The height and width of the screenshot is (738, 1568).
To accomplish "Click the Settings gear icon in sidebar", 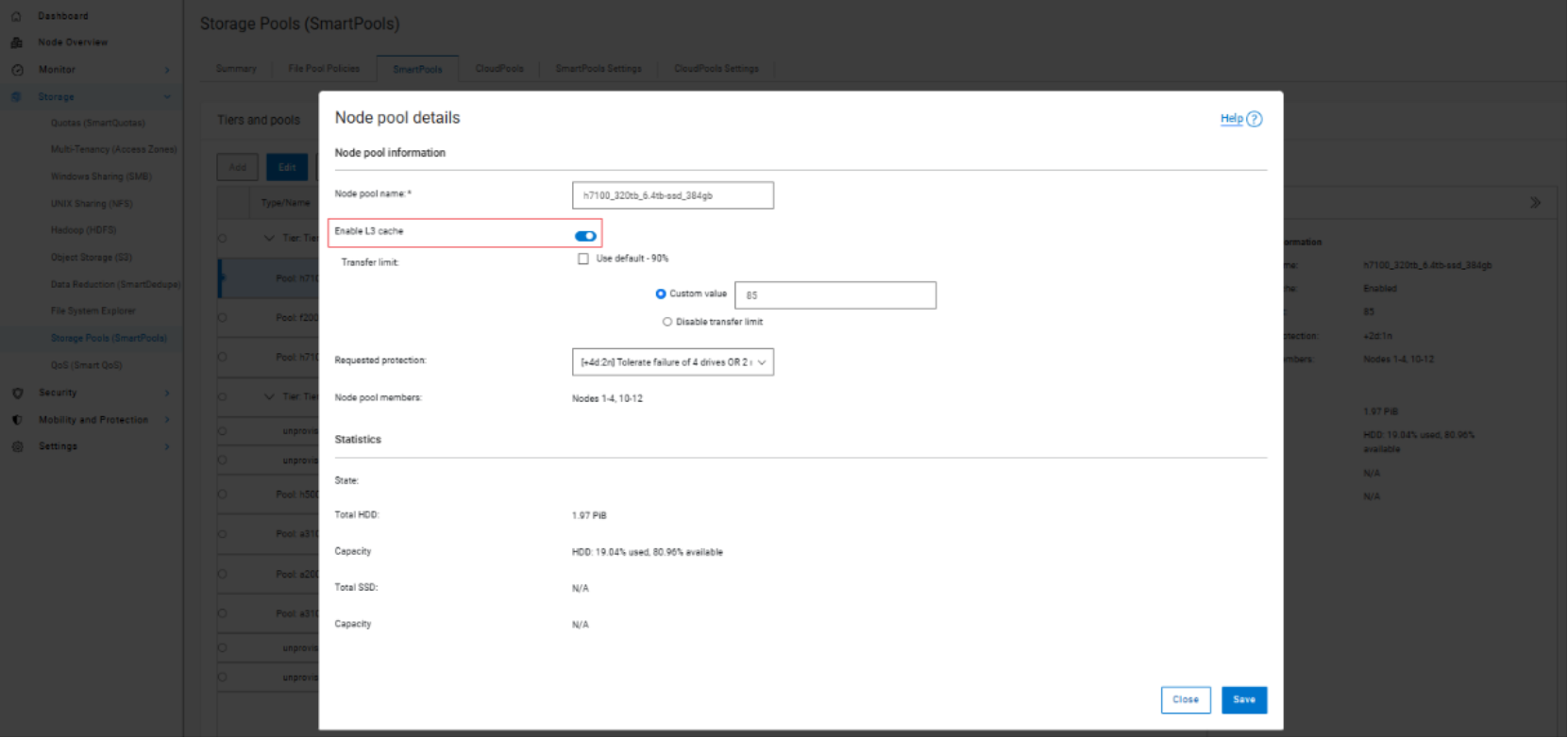I will pos(17,446).
